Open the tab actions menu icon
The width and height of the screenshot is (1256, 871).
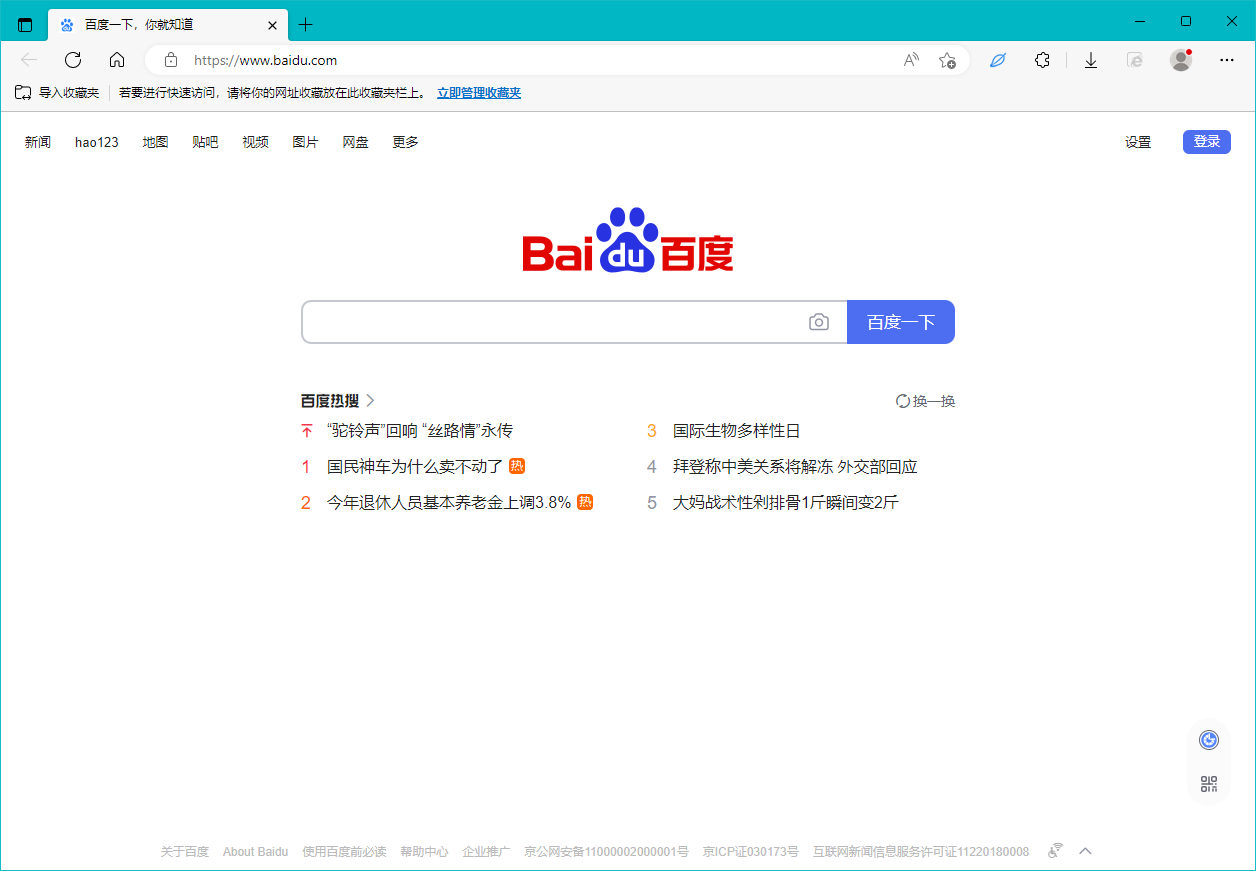25,24
